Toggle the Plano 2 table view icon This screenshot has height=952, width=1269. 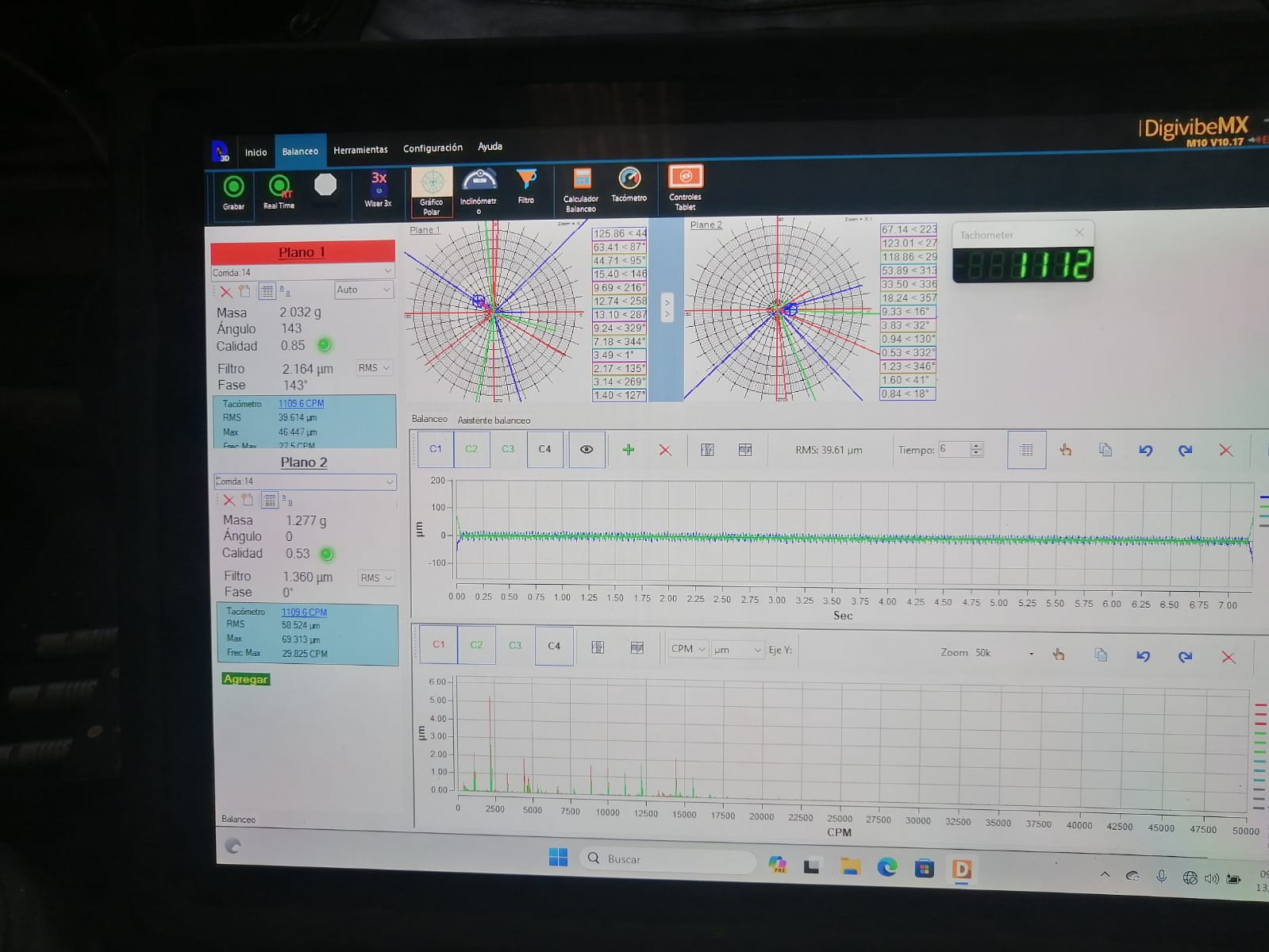point(270,500)
